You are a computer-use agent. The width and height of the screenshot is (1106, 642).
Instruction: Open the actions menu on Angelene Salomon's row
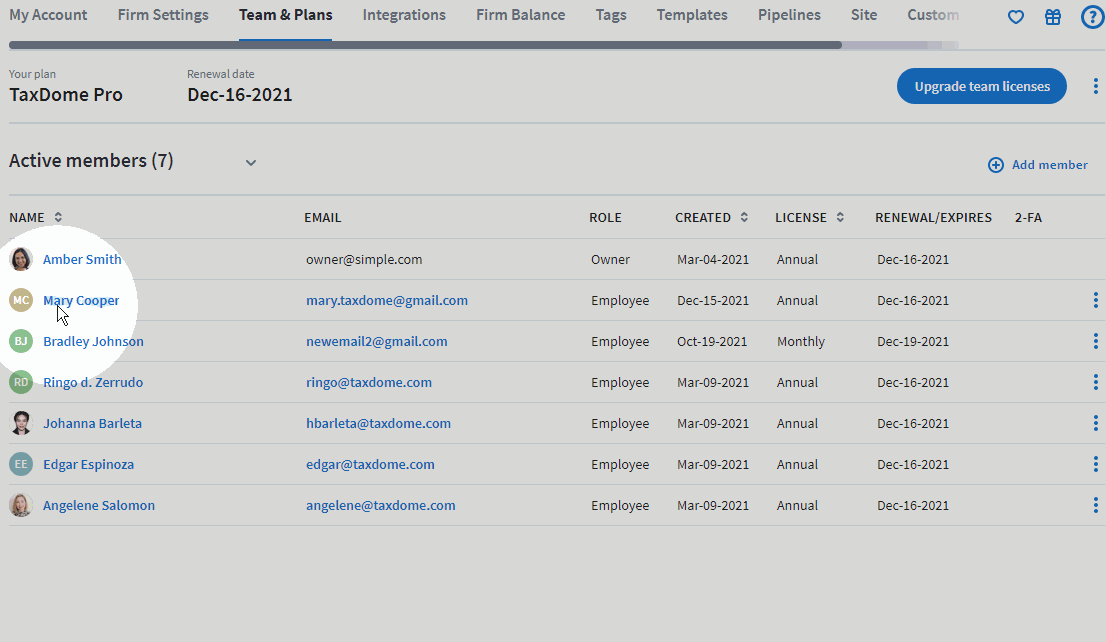[x=1095, y=505]
